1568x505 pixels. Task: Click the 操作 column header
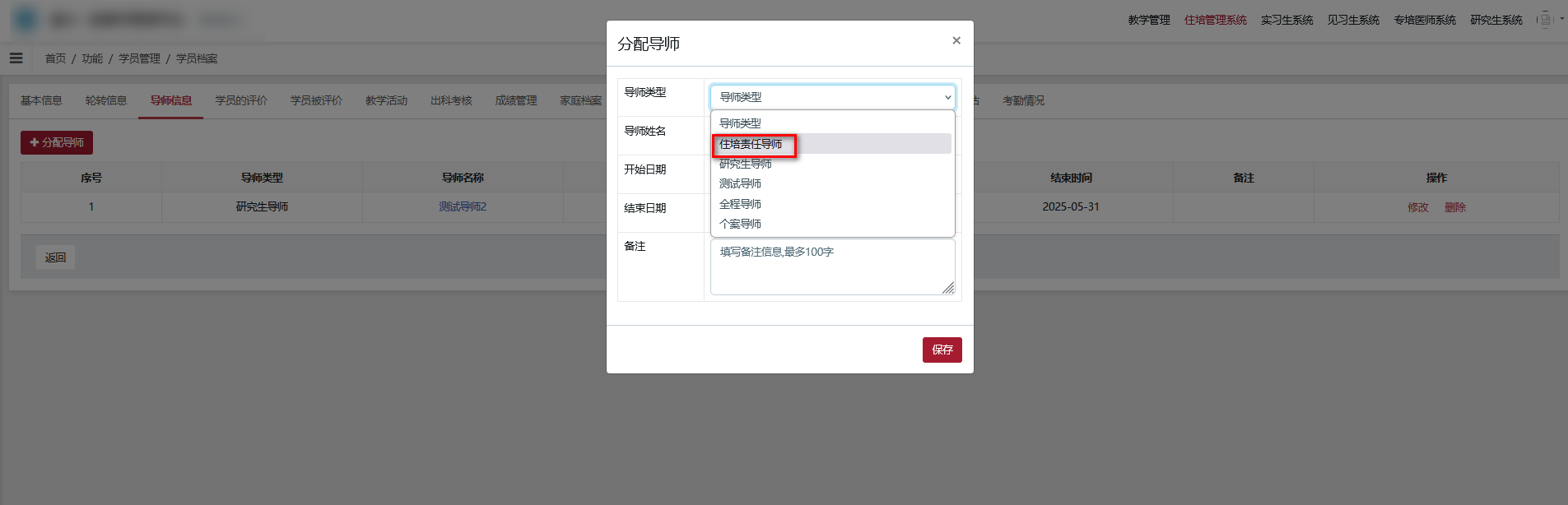tap(1436, 178)
